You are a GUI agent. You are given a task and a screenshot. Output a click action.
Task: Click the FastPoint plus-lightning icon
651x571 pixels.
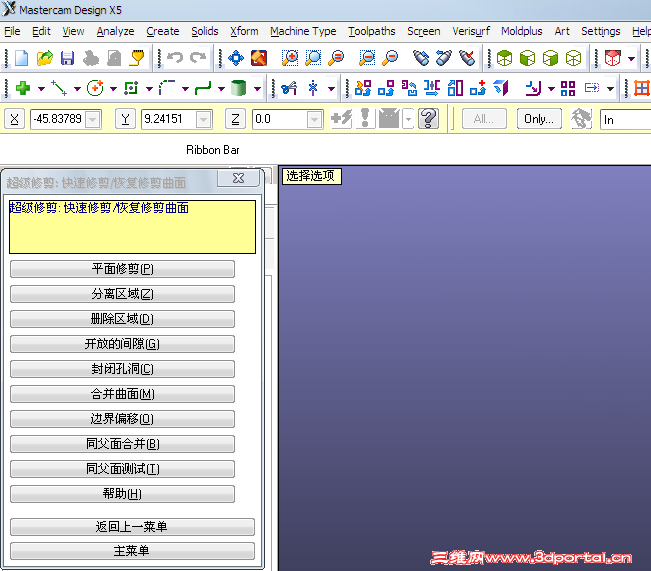pyautogui.click(x=341, y=119)
